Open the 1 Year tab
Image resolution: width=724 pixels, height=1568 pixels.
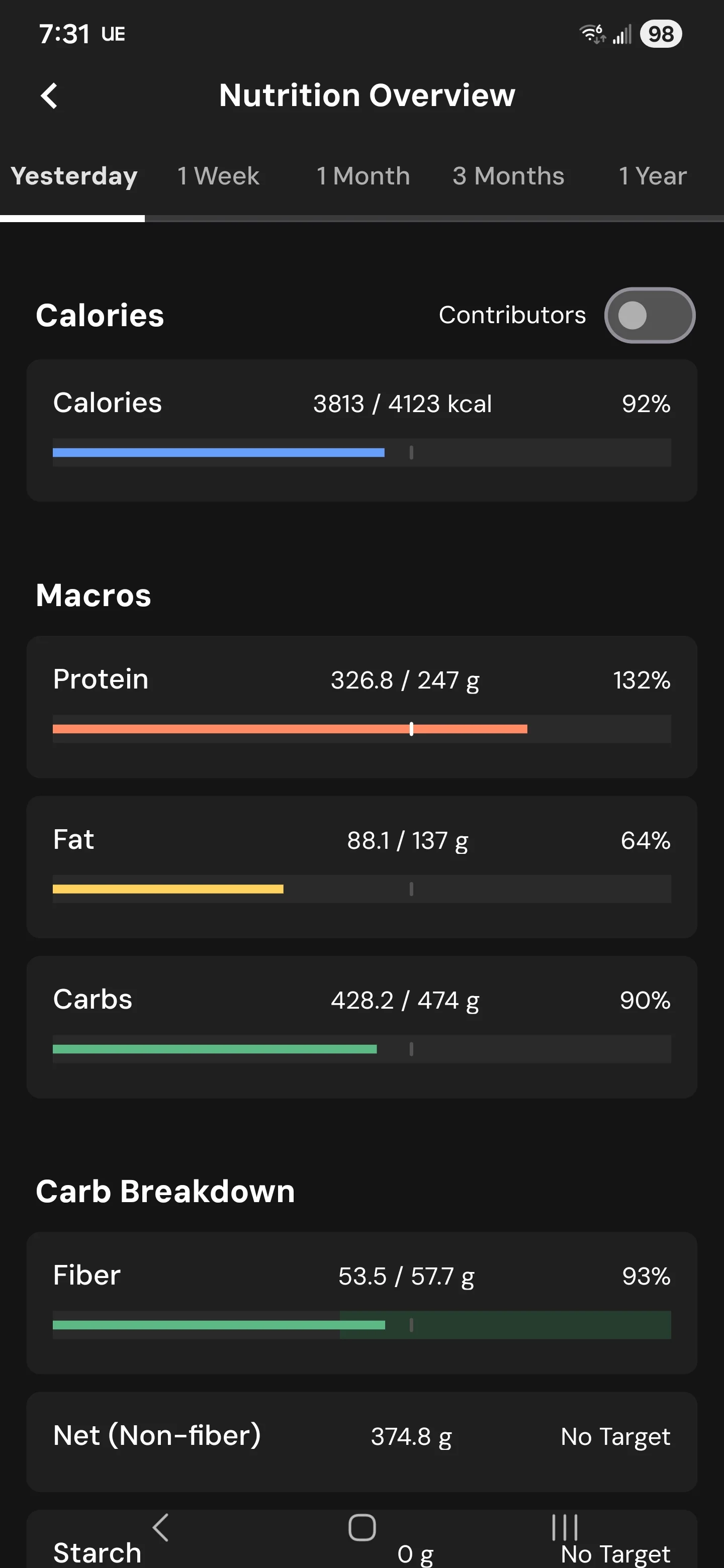tap(652, 176)
